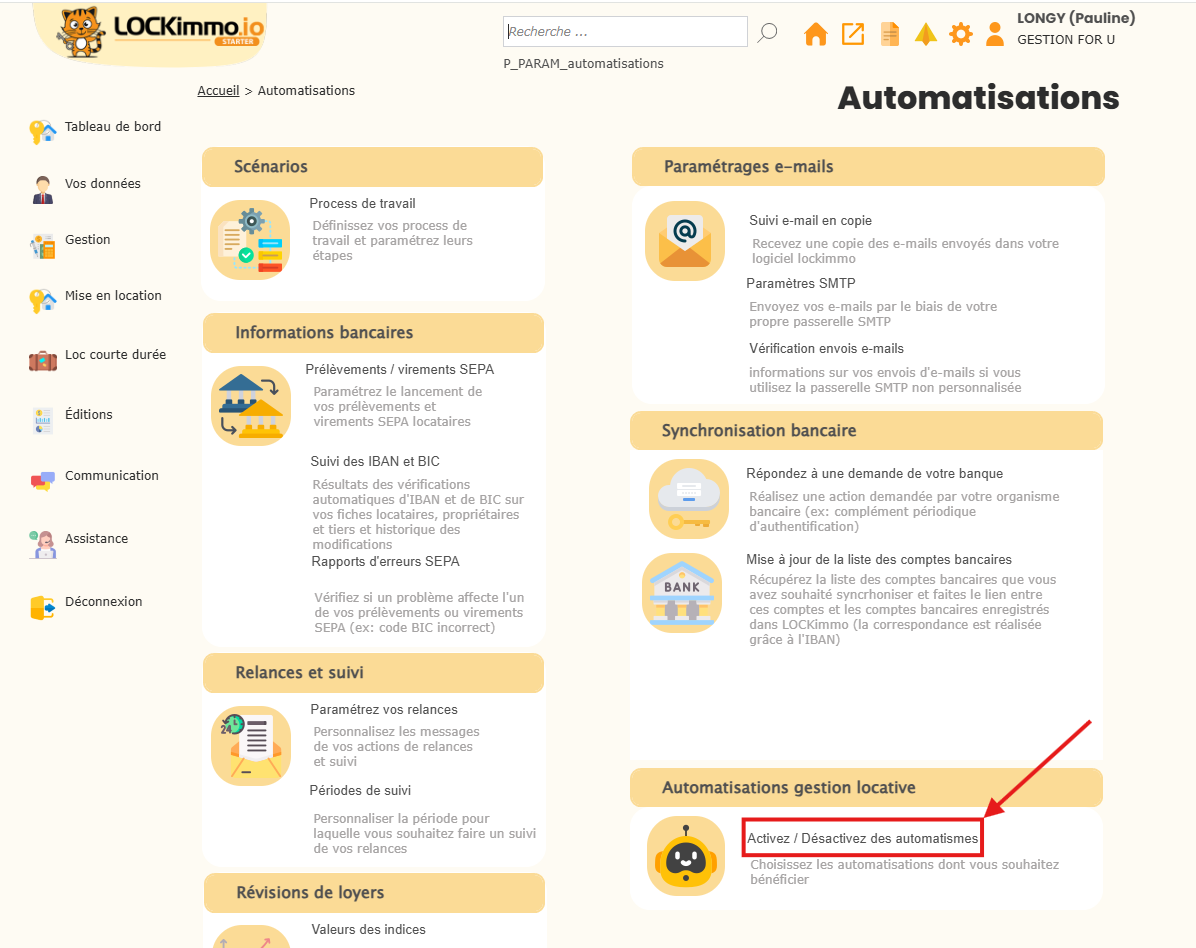
Task: Open Prélèvements / virements SEPA settings
Action: click(x=399, y=370)
